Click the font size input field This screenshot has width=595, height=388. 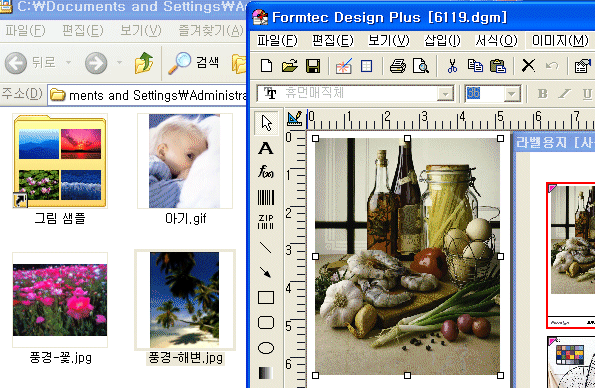484,93
